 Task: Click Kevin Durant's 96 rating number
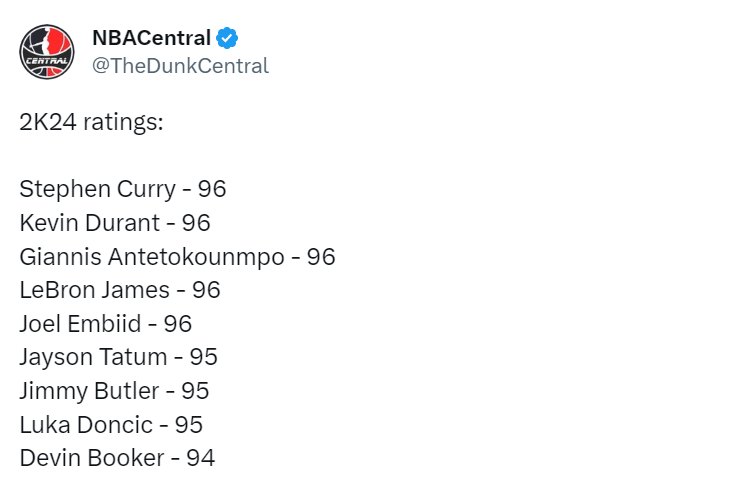196,223
